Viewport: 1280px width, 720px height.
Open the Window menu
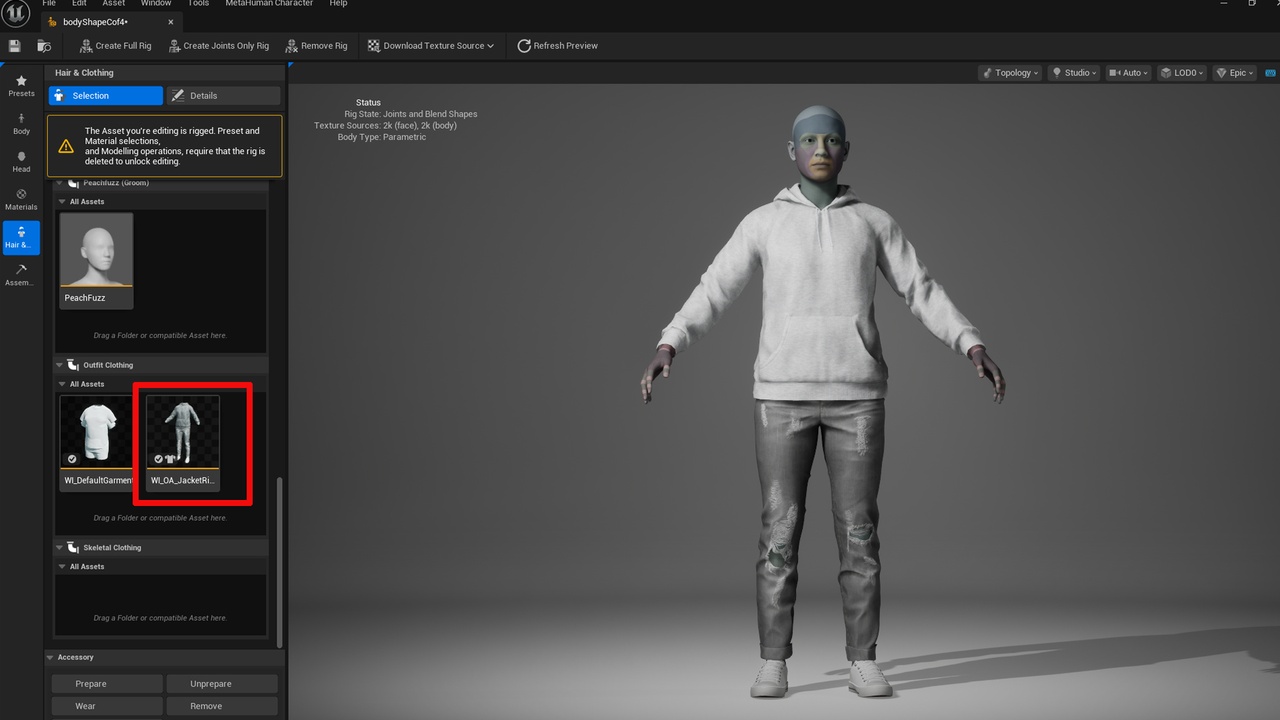(x=156, y=4)
